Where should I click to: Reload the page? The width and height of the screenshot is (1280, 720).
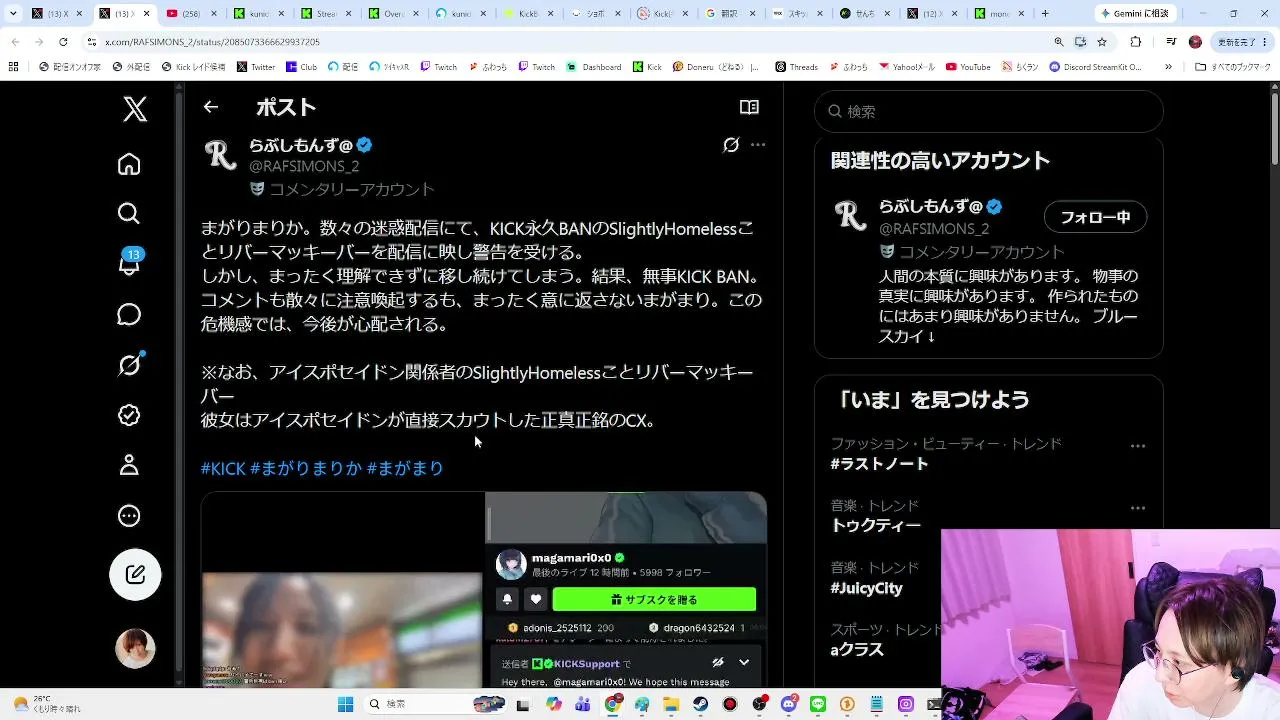[x=63, y=42]
